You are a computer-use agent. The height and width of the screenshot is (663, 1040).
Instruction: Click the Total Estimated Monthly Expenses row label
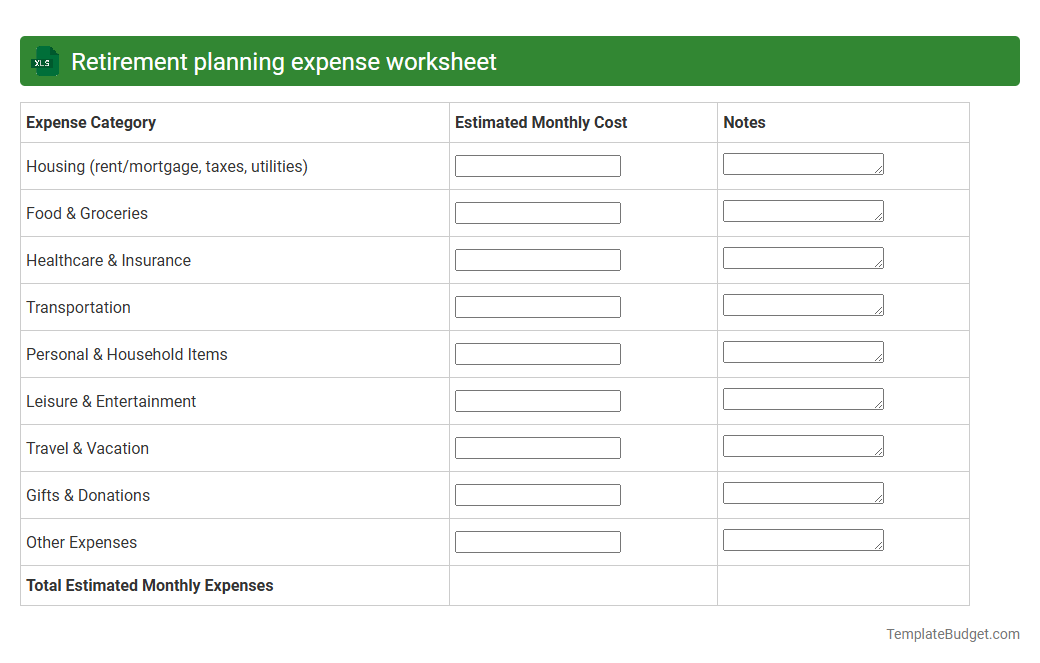coord(149,585)
